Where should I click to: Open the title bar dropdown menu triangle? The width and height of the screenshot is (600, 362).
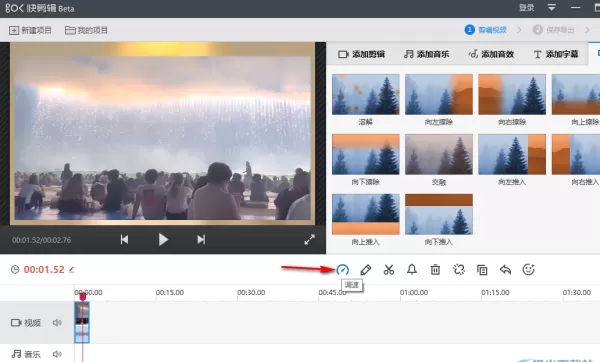pyautogui.click(x=551, y=8)
